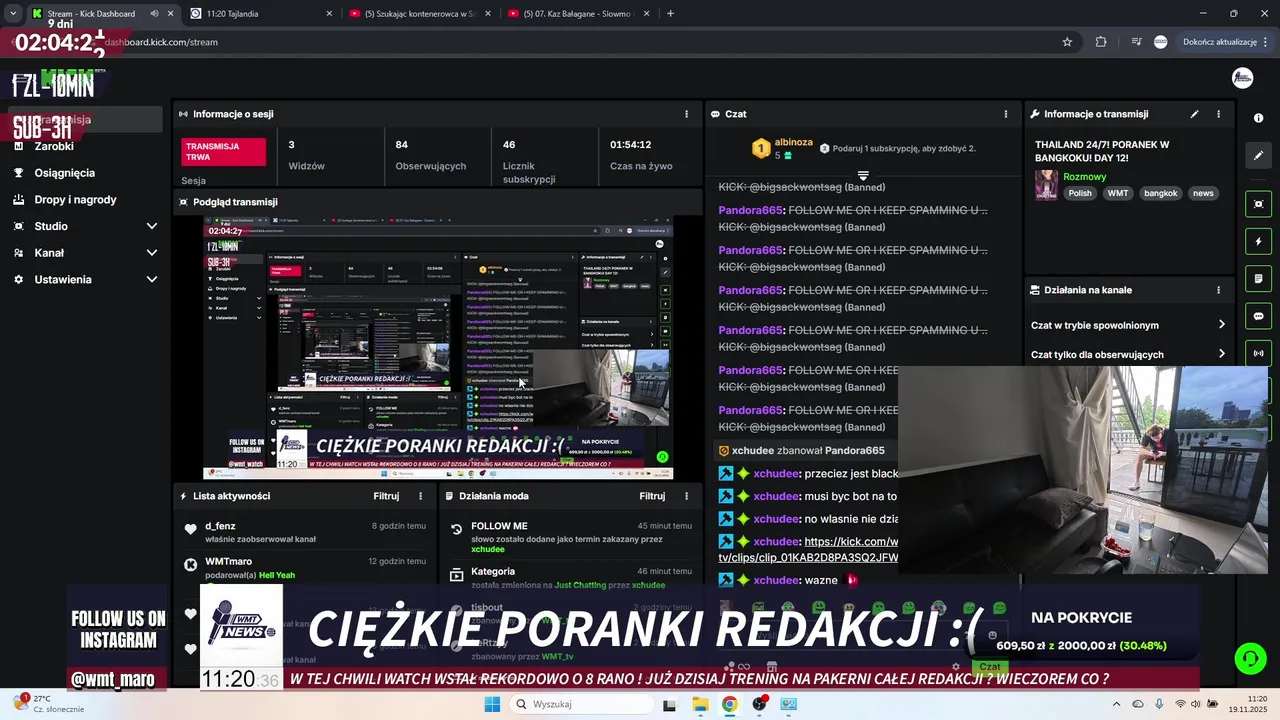Open Informacje o transmisji options menu
Viewport: 1280px width, 720px height.
[1218, 114]
